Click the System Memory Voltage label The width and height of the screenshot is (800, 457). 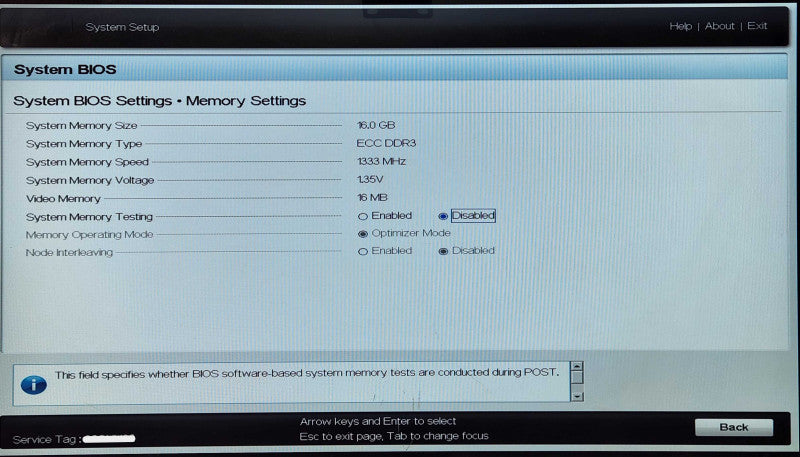(x=90, y=181)
